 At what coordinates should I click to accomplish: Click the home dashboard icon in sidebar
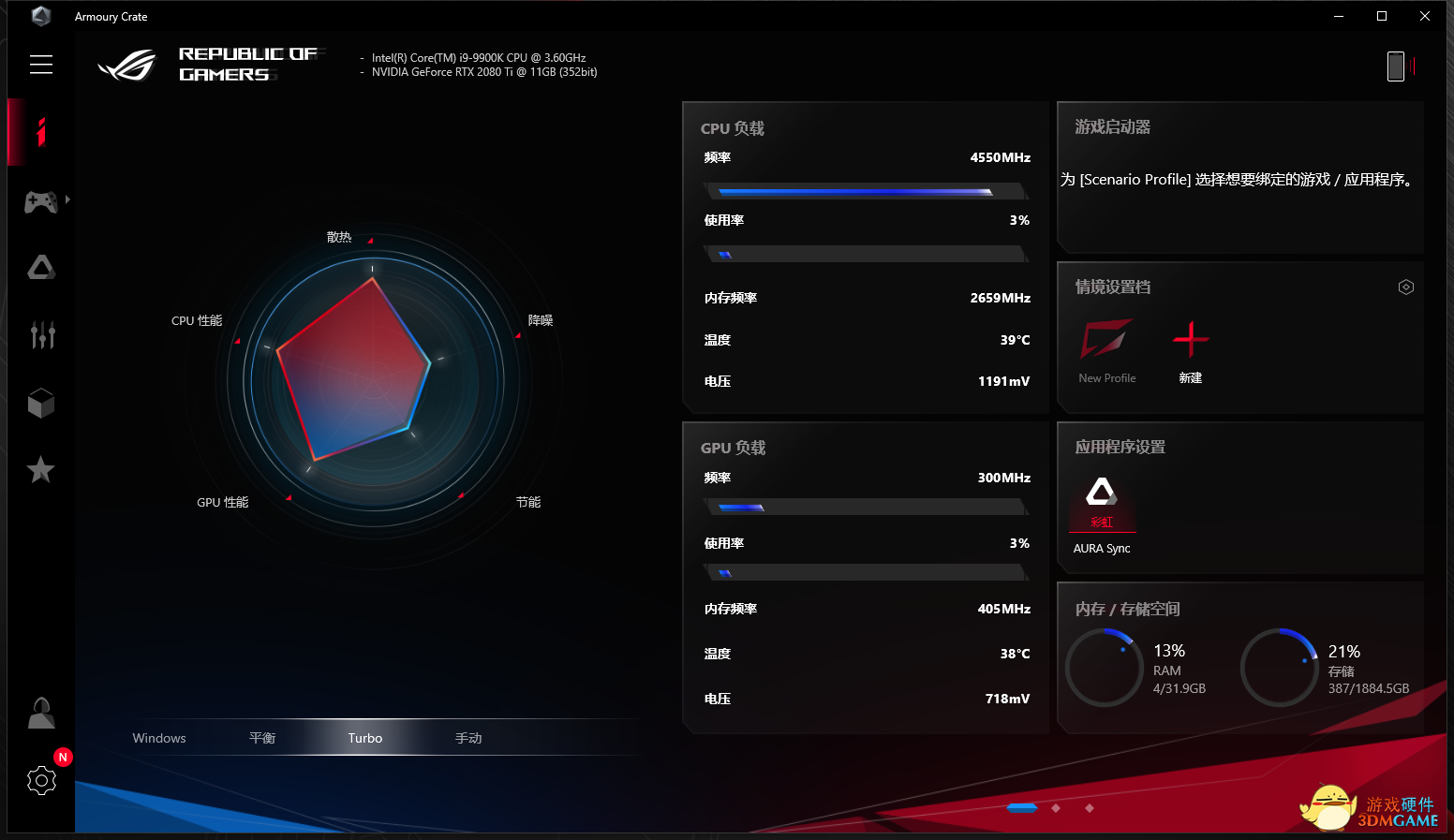(x=40, y=132)
